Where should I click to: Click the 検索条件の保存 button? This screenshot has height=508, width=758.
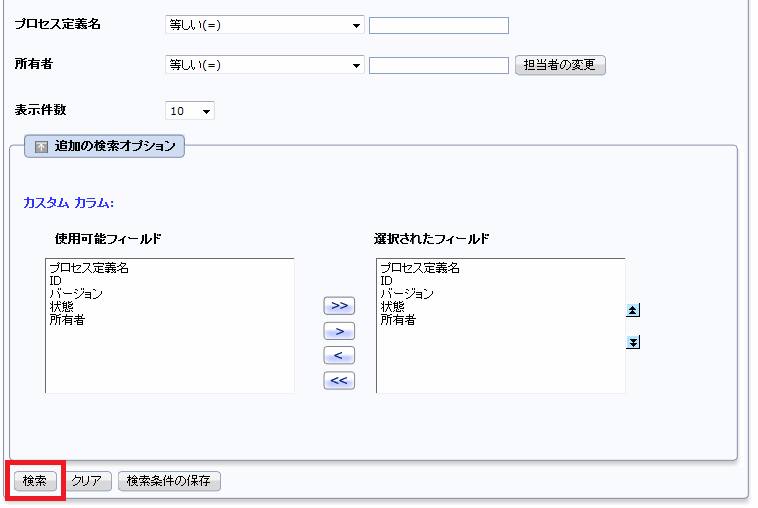[169, 481]
